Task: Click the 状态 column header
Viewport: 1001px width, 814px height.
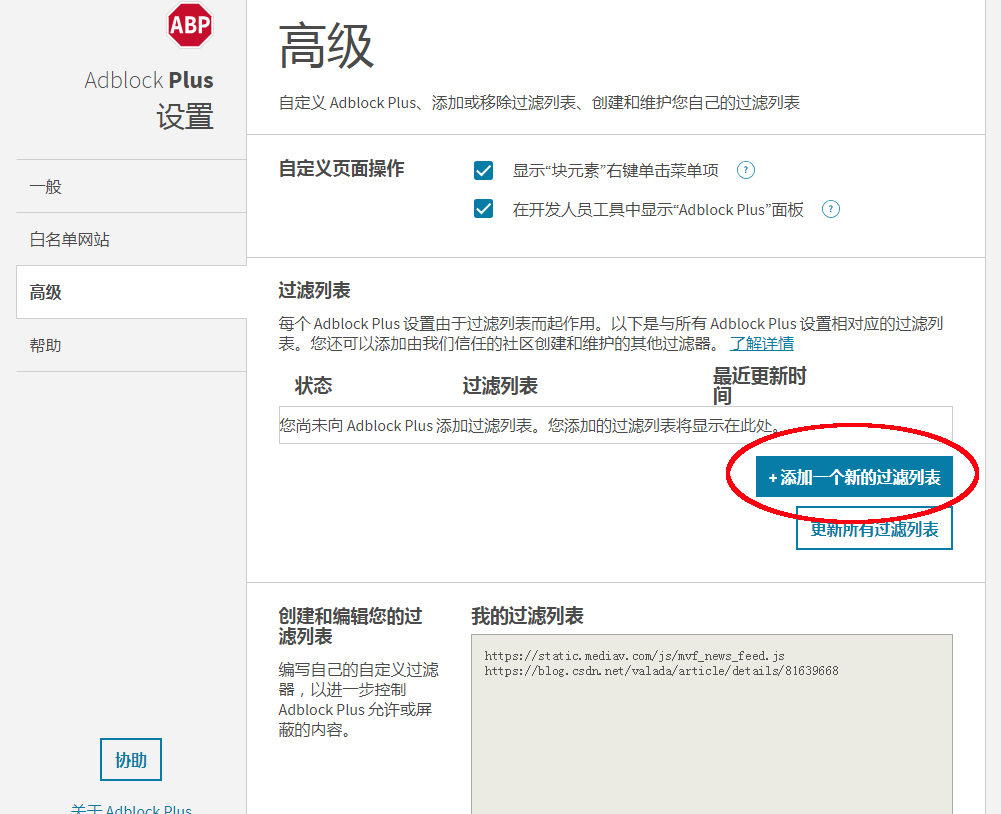Action: point(313,386)
